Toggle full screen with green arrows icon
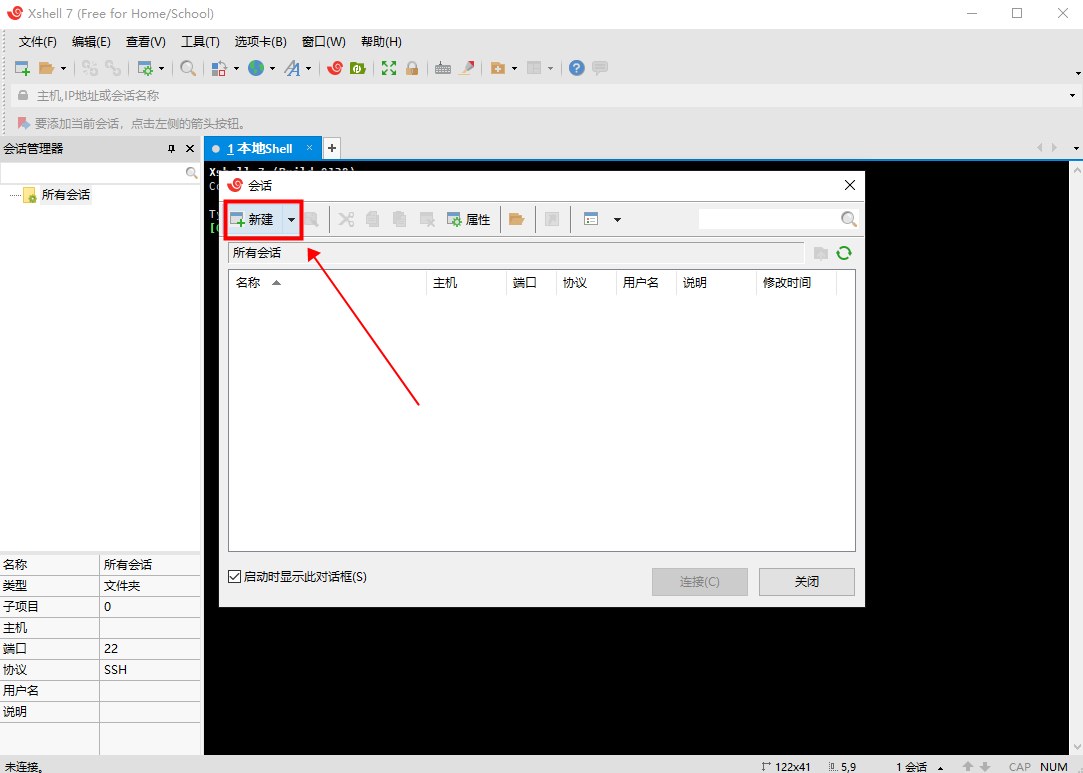The image size is (1083, 773). coord(389,68)
